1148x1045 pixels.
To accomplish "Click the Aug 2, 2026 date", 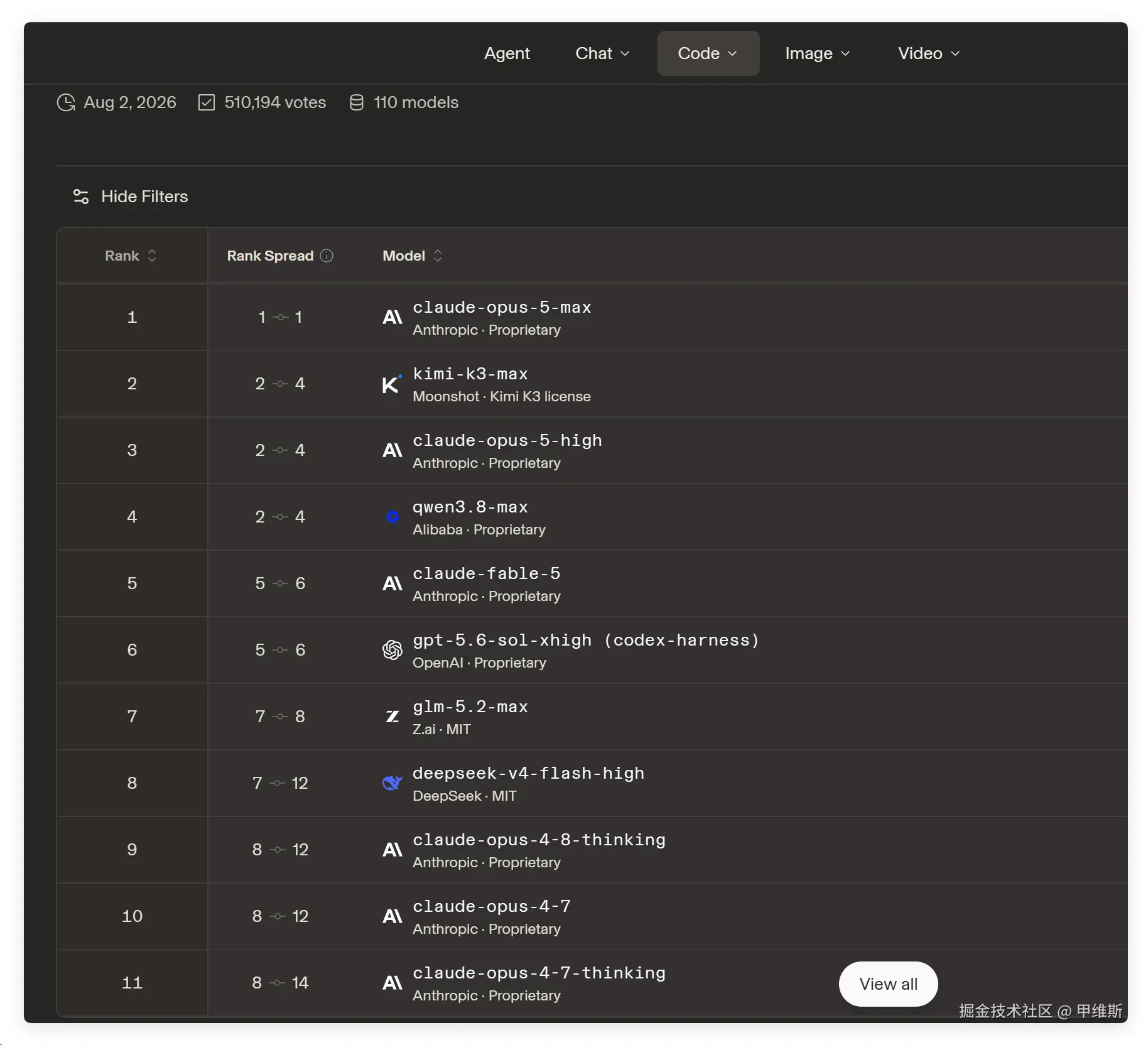I will (x=130, y=102).
